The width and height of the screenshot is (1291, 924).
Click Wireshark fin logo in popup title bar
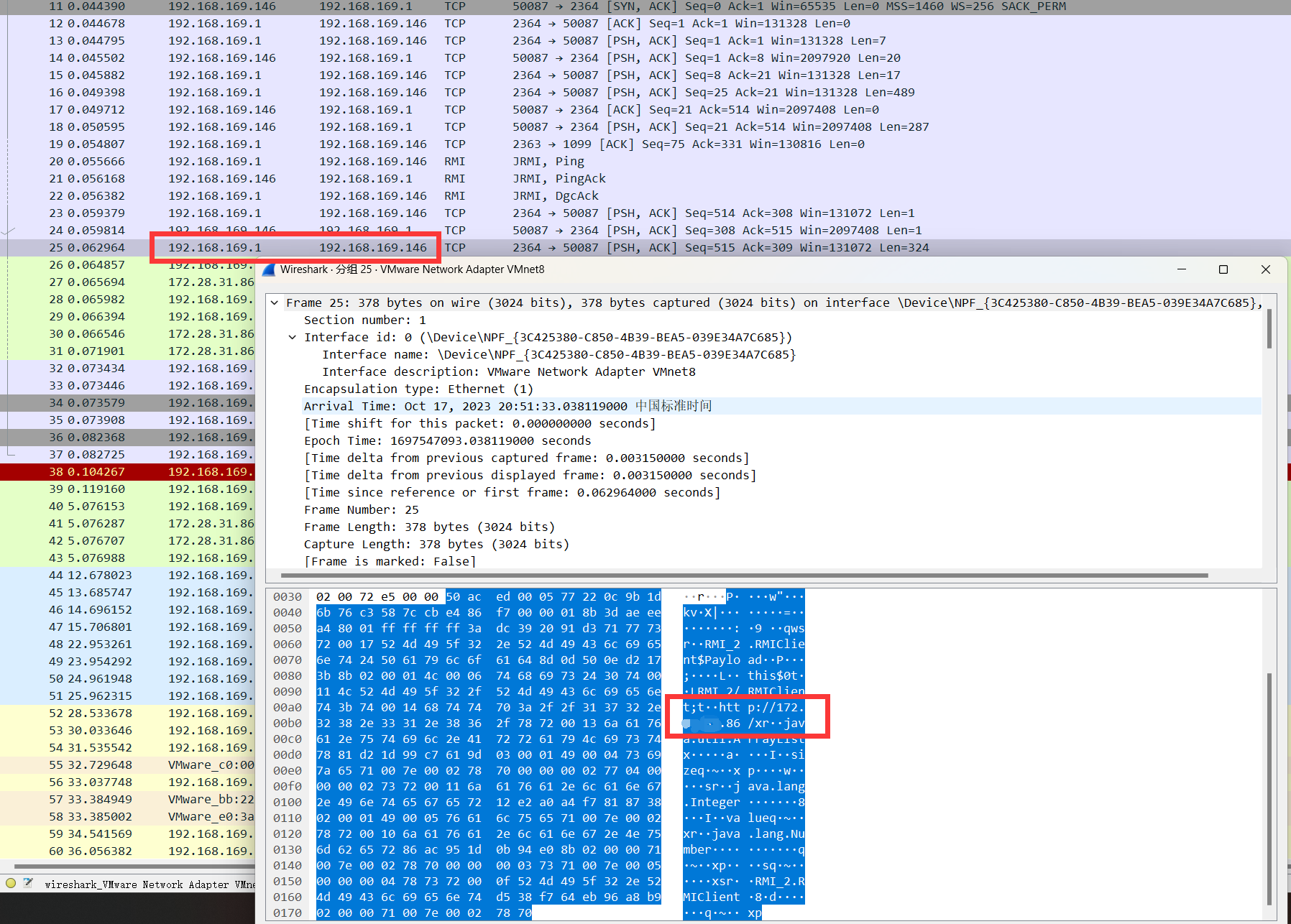(x=269, y=269)
